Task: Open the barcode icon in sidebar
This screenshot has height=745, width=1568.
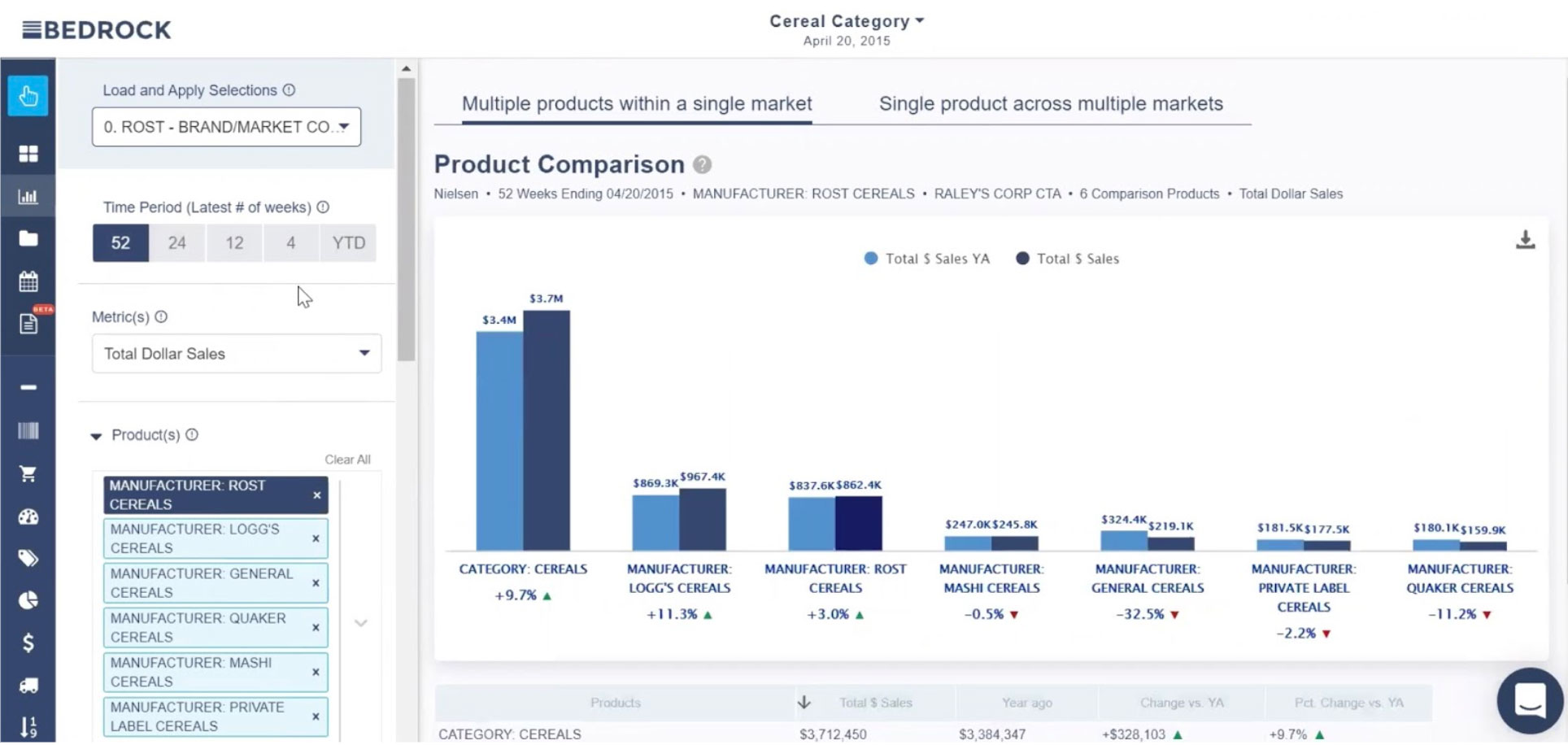Action: [x=28, y=430]
